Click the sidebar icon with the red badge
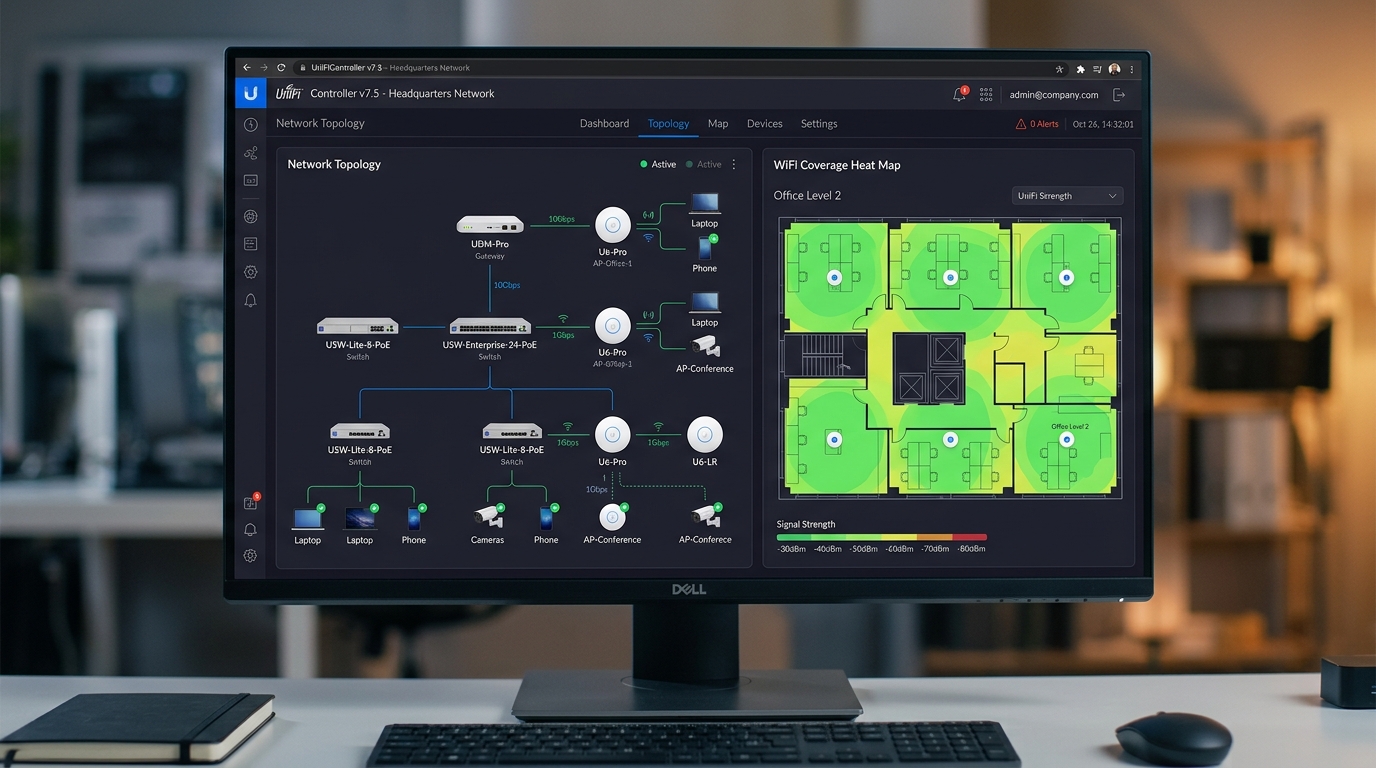1376x768 pixels. 251,502
